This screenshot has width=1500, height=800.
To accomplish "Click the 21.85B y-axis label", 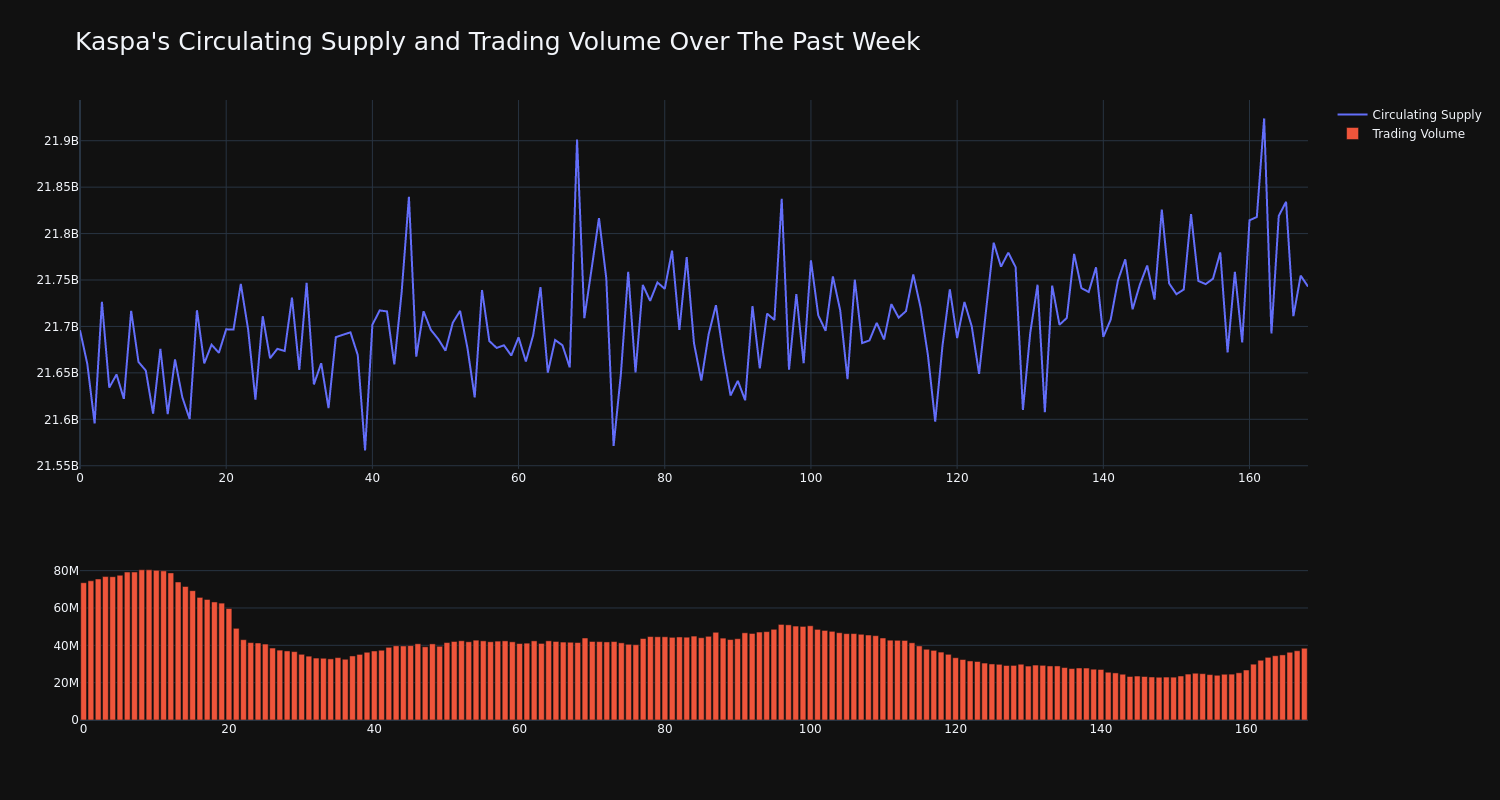I will click(x=57, y=187).
